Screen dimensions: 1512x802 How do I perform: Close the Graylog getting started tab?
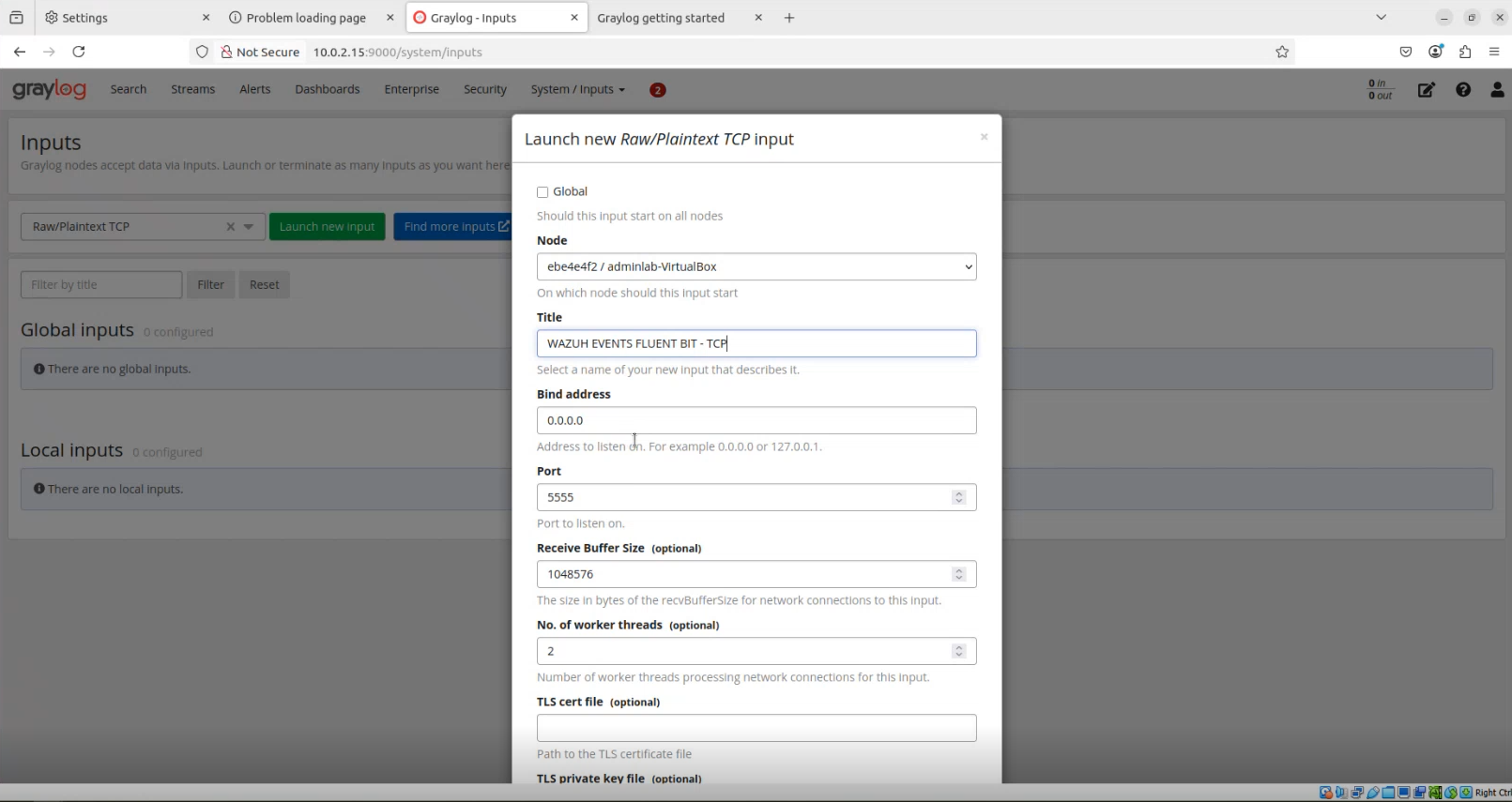[x=758, y=18]
